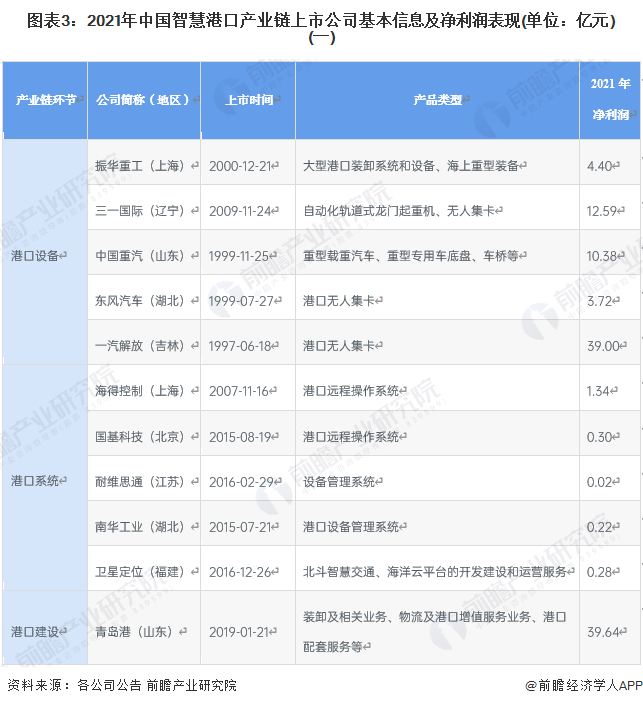Click net profit value '0.22'

click(x=599, y=527)
